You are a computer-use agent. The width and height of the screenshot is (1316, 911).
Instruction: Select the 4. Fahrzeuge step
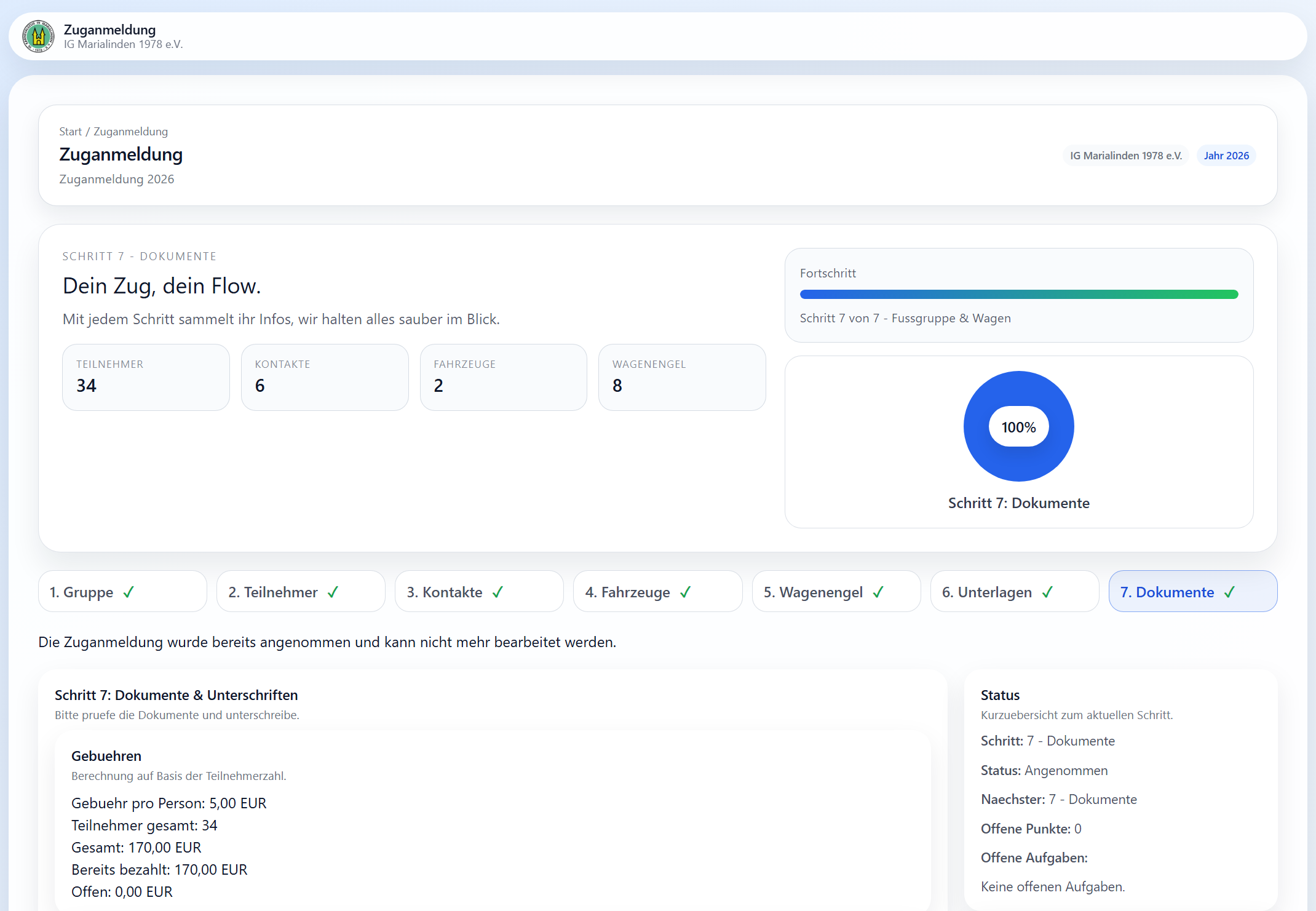627,592
